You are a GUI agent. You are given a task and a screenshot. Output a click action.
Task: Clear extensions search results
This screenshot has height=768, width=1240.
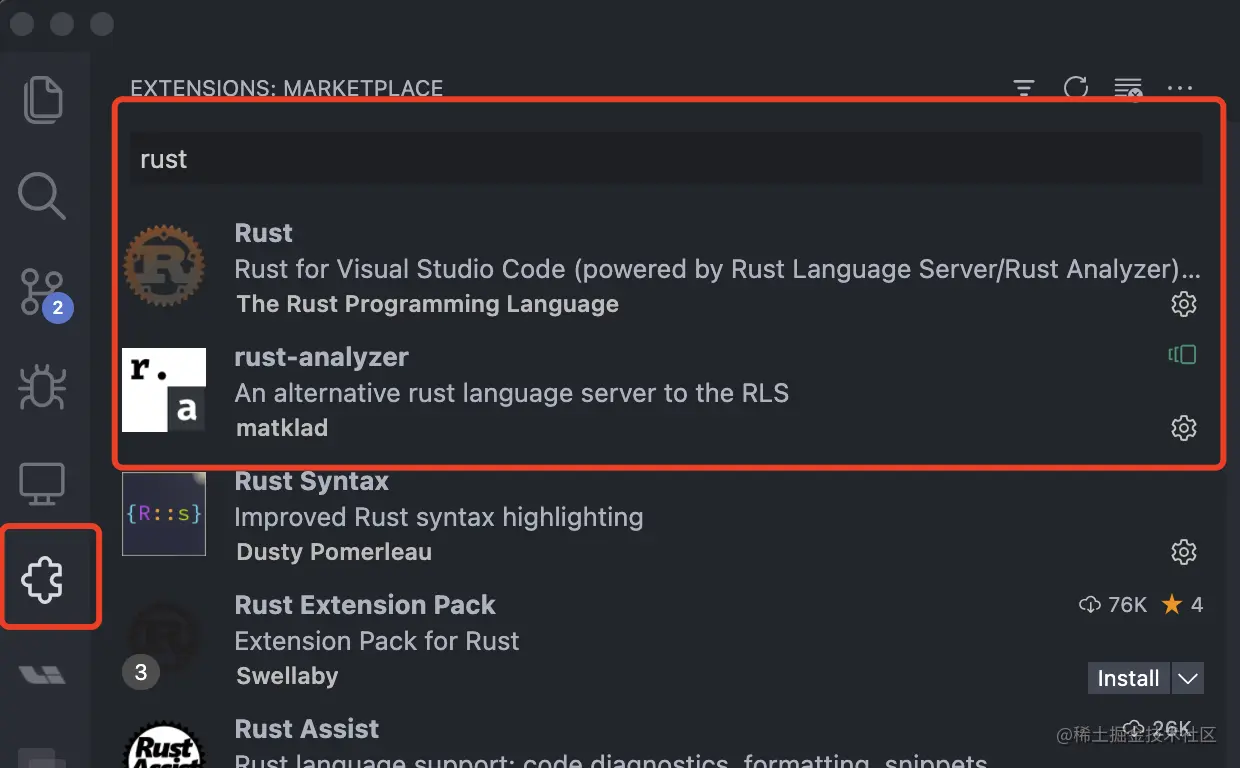[x=1128, y=88]
